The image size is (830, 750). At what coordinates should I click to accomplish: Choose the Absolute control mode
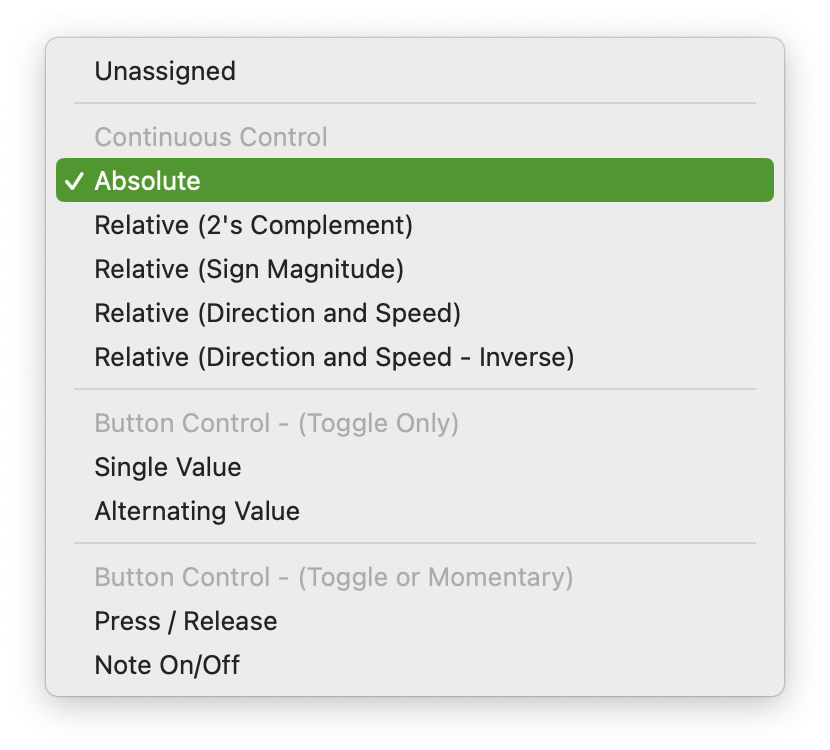414,180
